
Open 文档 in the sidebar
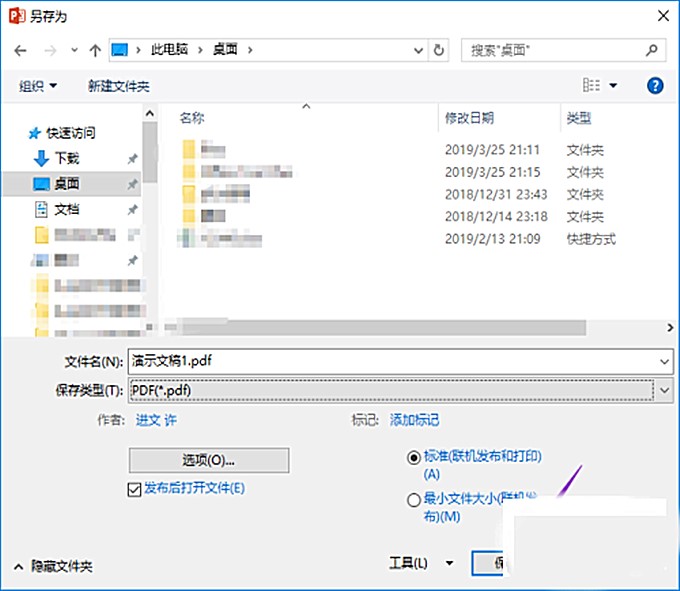tap(56, 210)
